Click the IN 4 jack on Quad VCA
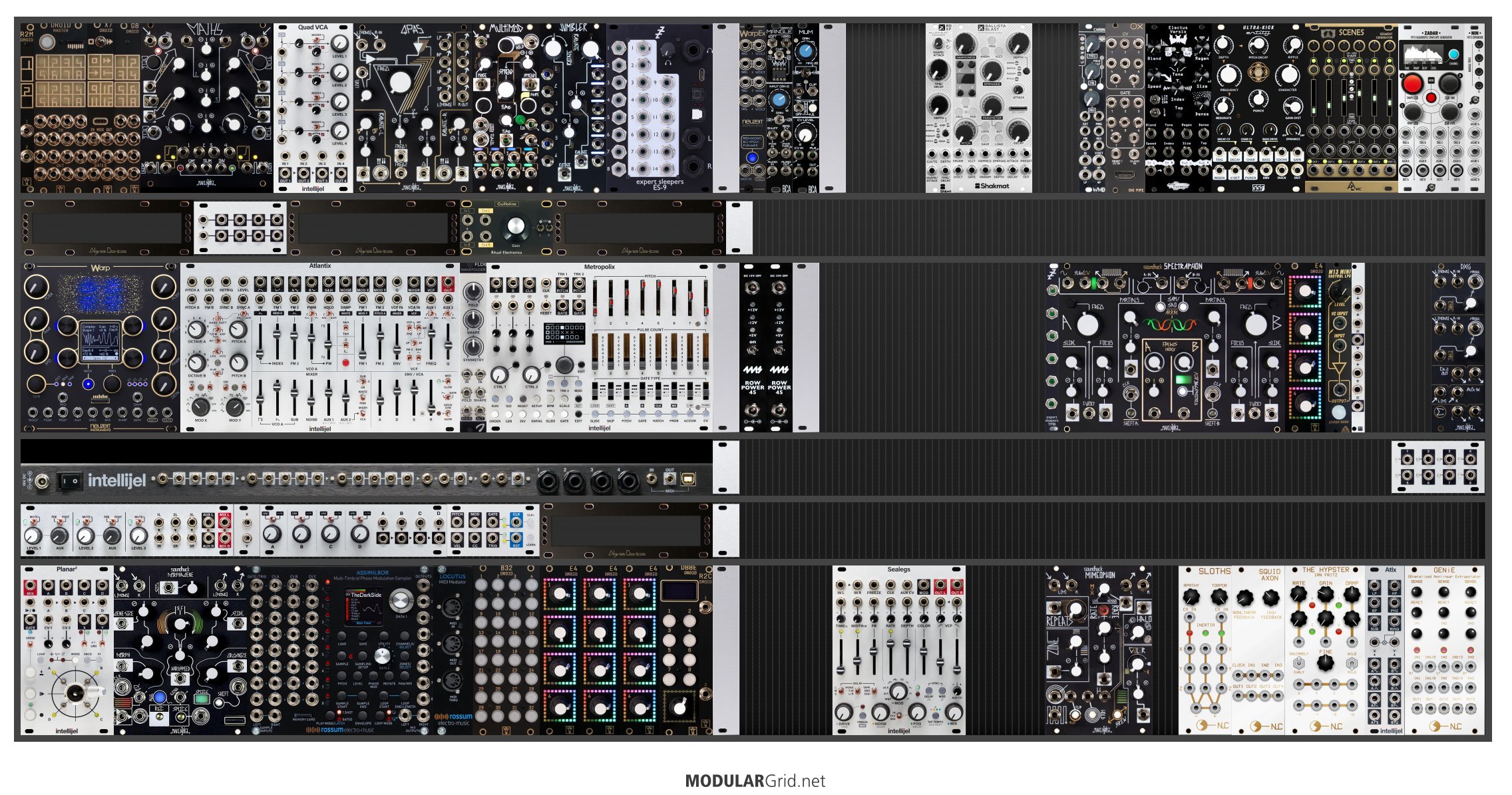1512x795 pixels. 340,155
